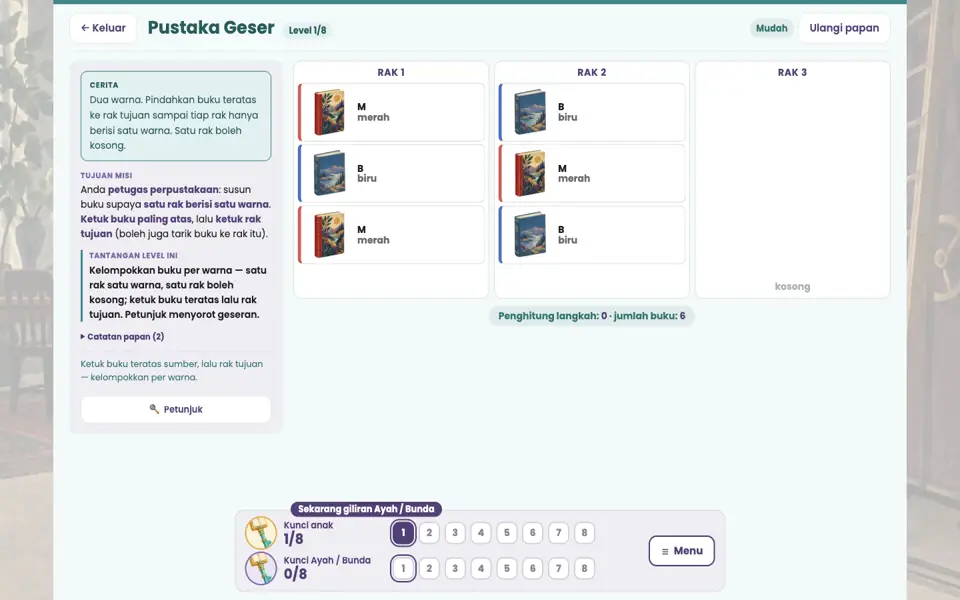The height and width of the screenshot is (600, 960).
Task: Click the Cerita story box
Action: [x=176, y=116]
